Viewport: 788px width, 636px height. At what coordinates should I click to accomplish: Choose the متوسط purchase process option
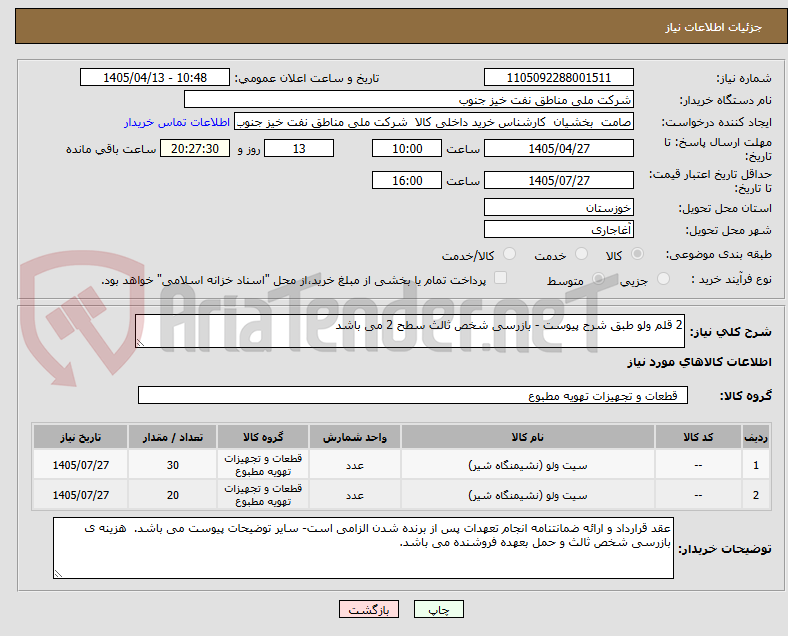point(599,279)
